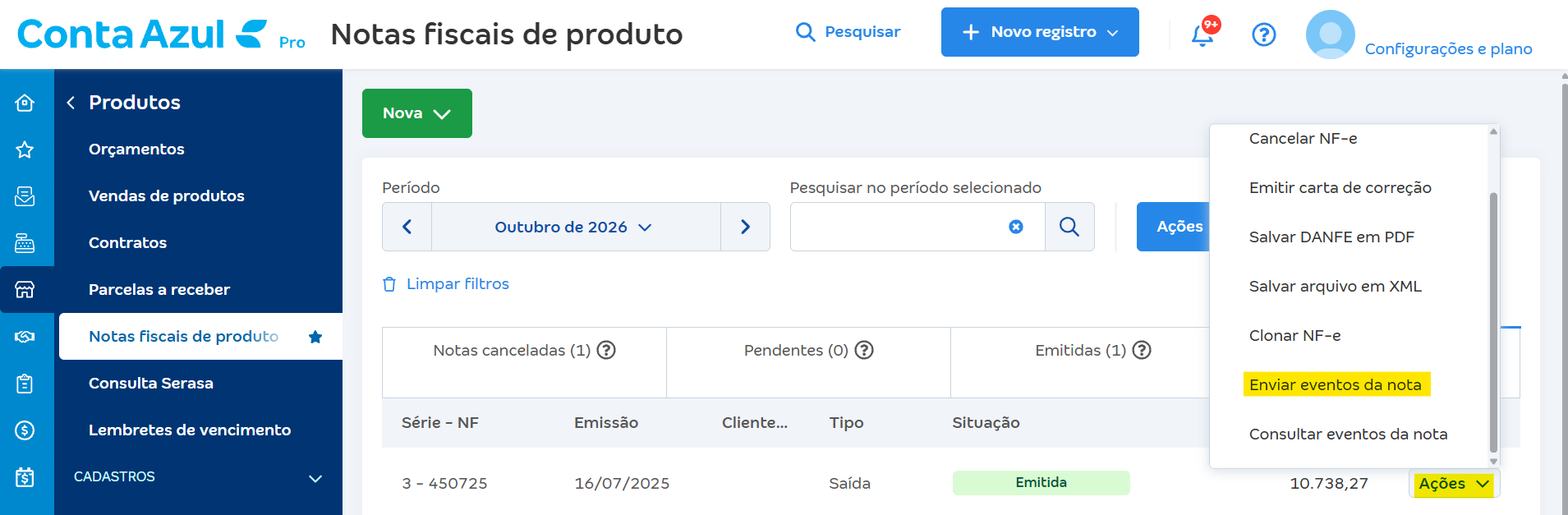Image resolution: width=1568 pixels, height=515 pixels.
Task: Open the dollar coin icon in sidebar
Action: (25, 430)
